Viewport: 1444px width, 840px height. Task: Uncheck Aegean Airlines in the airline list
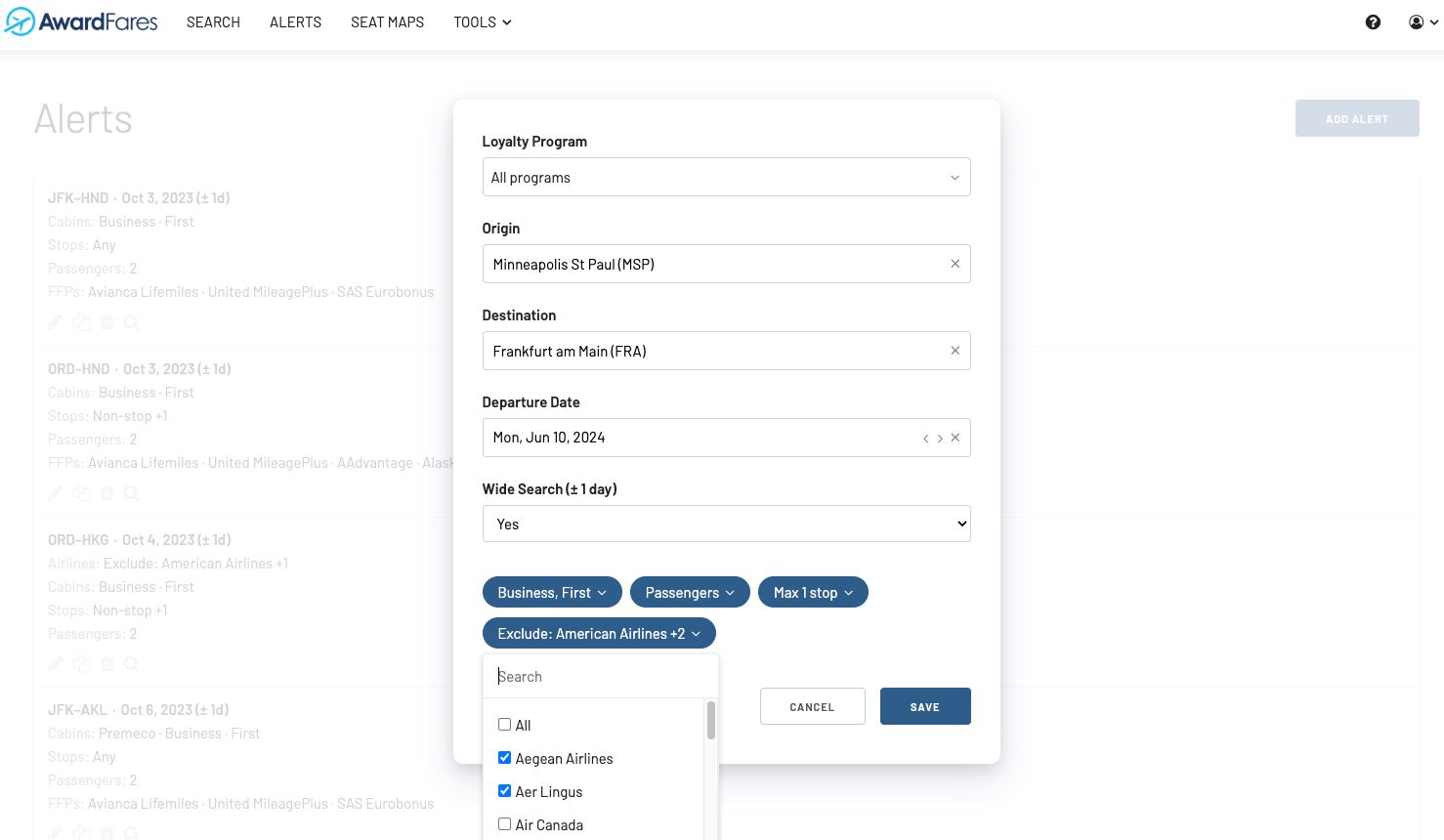[x=504, y=757]
